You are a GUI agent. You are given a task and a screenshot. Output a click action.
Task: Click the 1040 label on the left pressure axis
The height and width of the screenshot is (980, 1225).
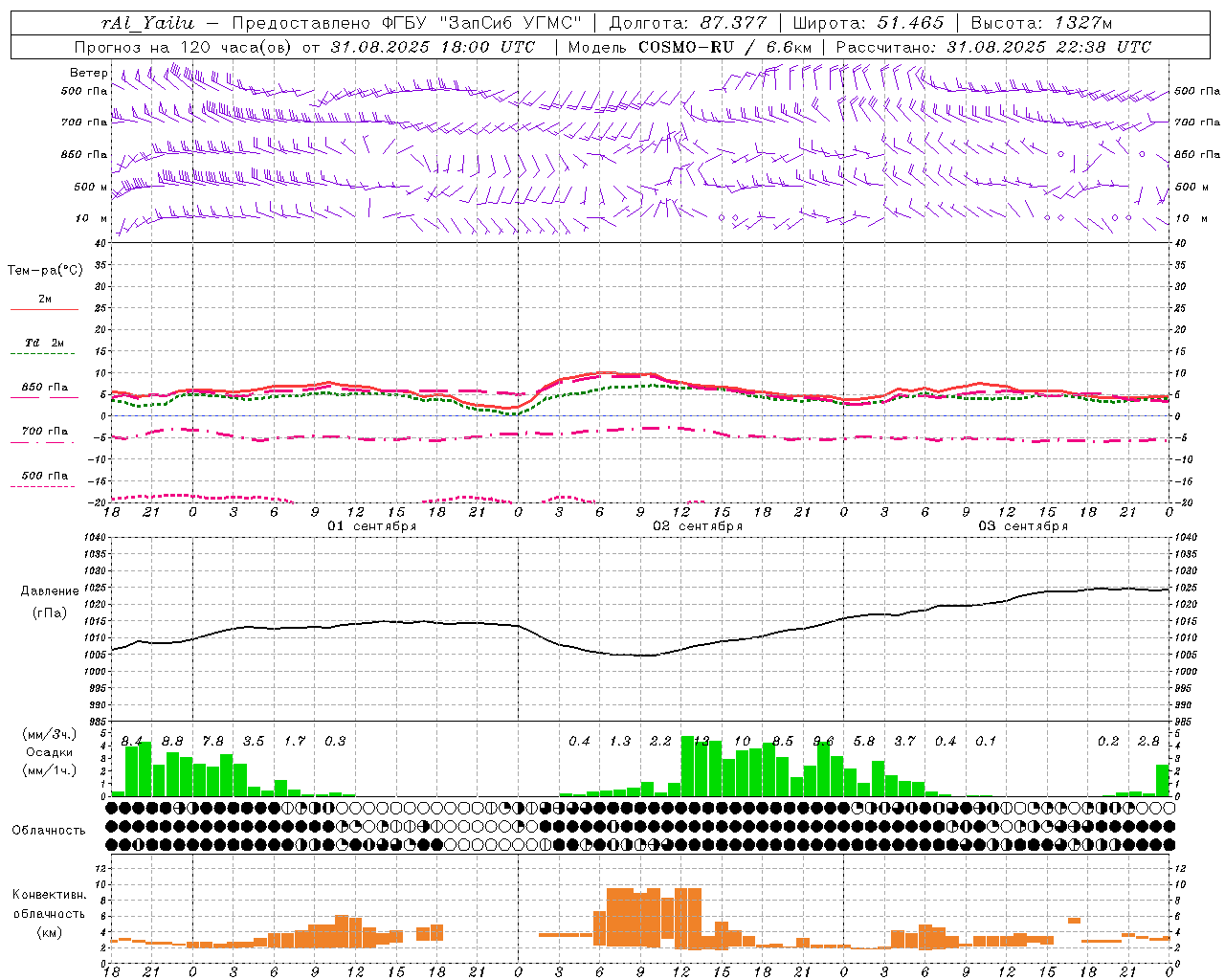(93, 538)
